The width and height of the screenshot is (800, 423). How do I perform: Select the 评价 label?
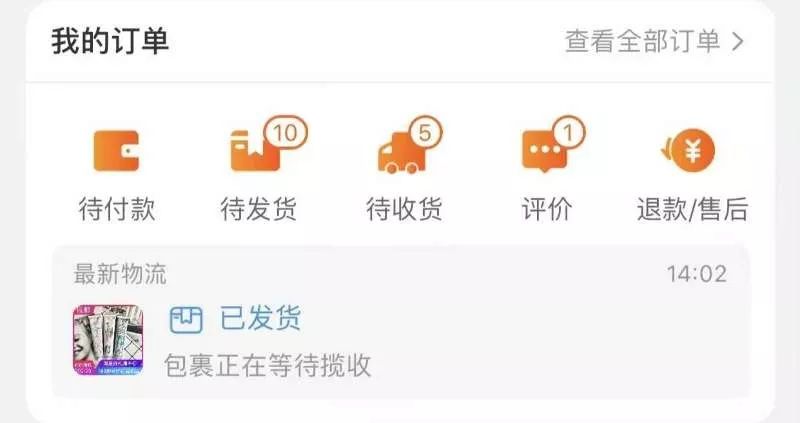tap(546, 209)
